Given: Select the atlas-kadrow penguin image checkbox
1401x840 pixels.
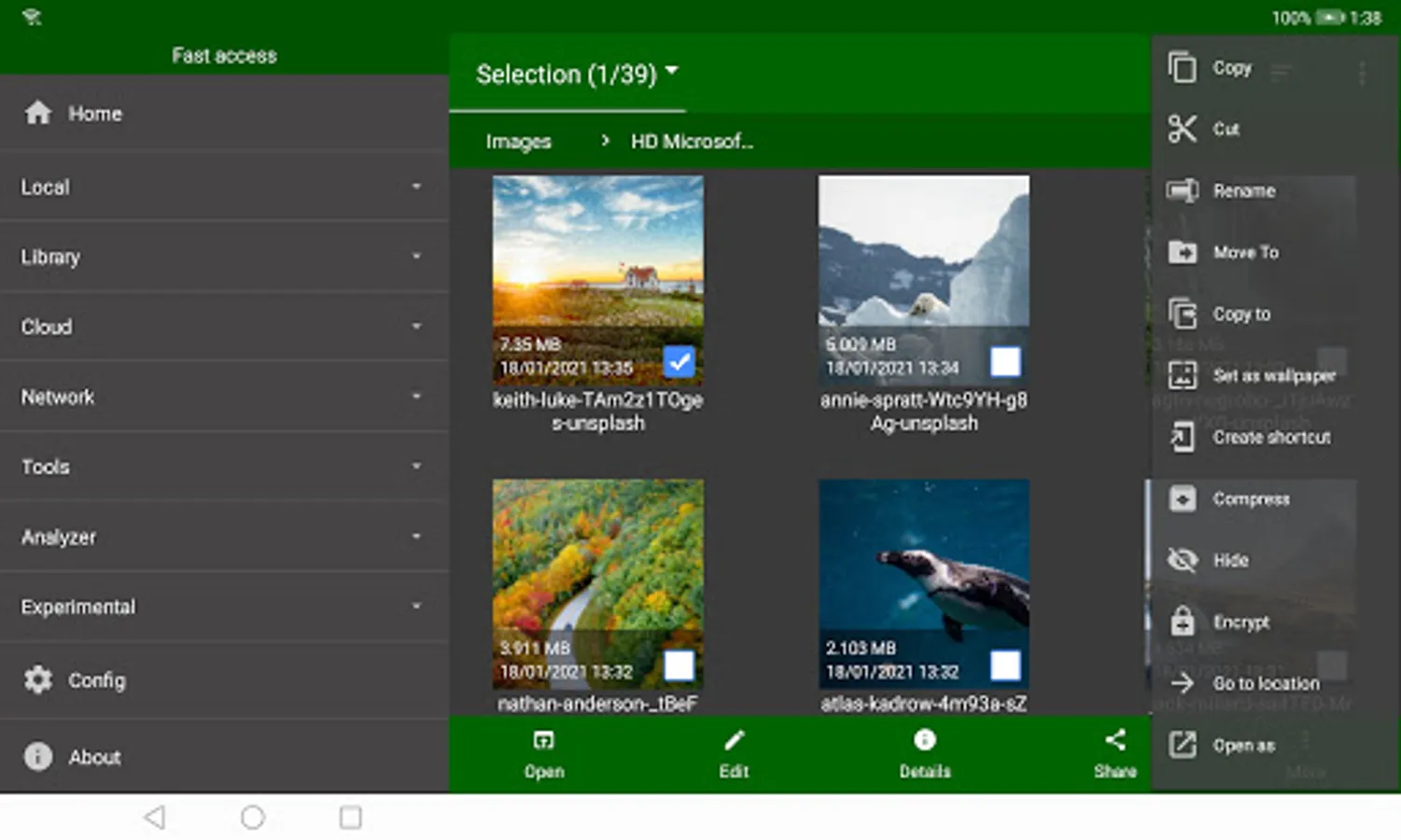Looking at the screenshot, I should click(x=1004, y=665).
